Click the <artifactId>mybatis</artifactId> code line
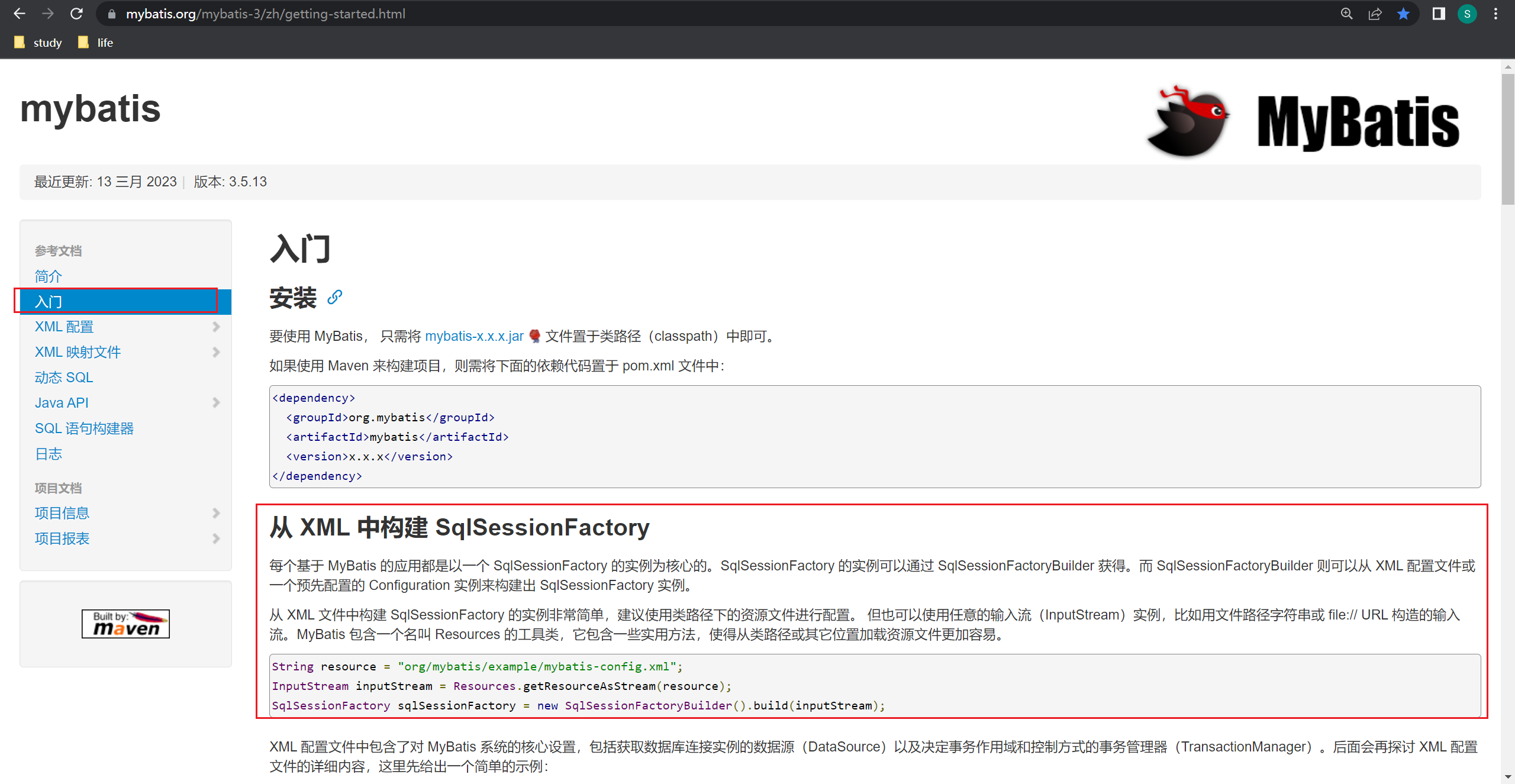This screenshot has width=1515, height=784. pos(397,437)
